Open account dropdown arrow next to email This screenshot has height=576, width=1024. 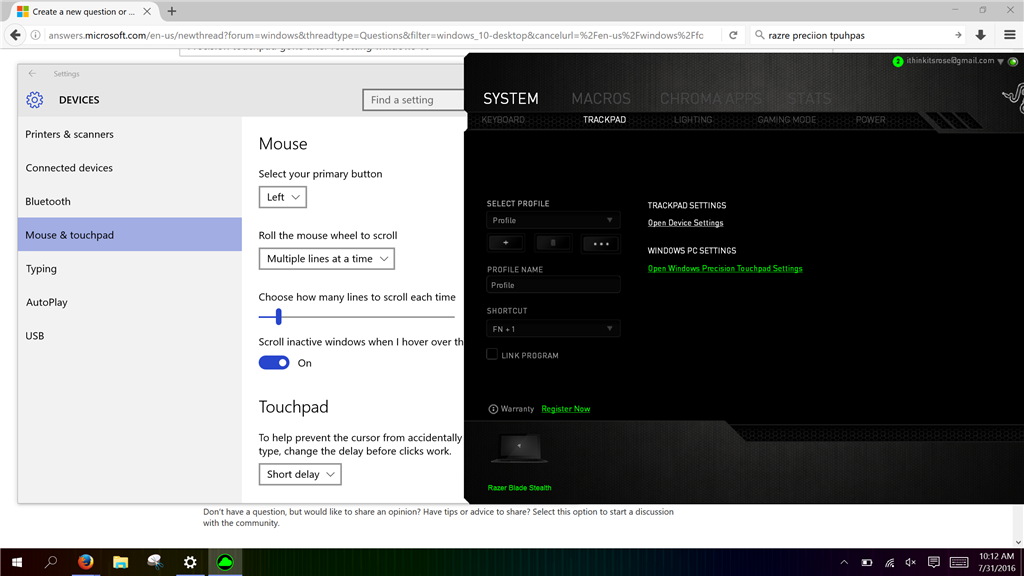click(1000, 61)
